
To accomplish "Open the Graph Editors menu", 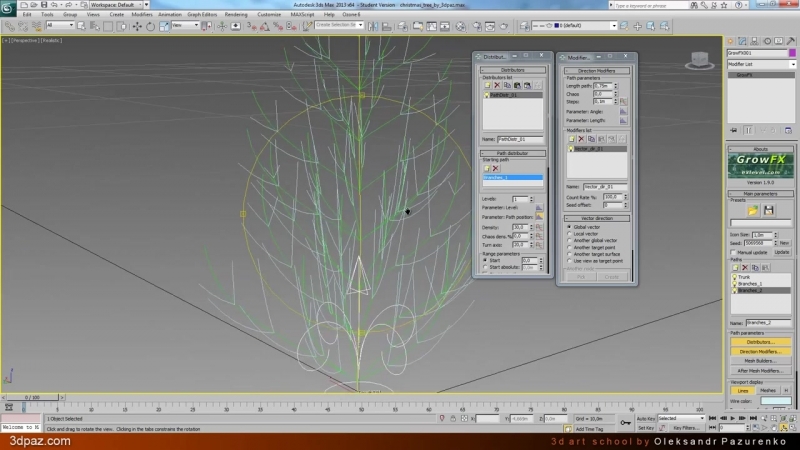I will point(201,15).
